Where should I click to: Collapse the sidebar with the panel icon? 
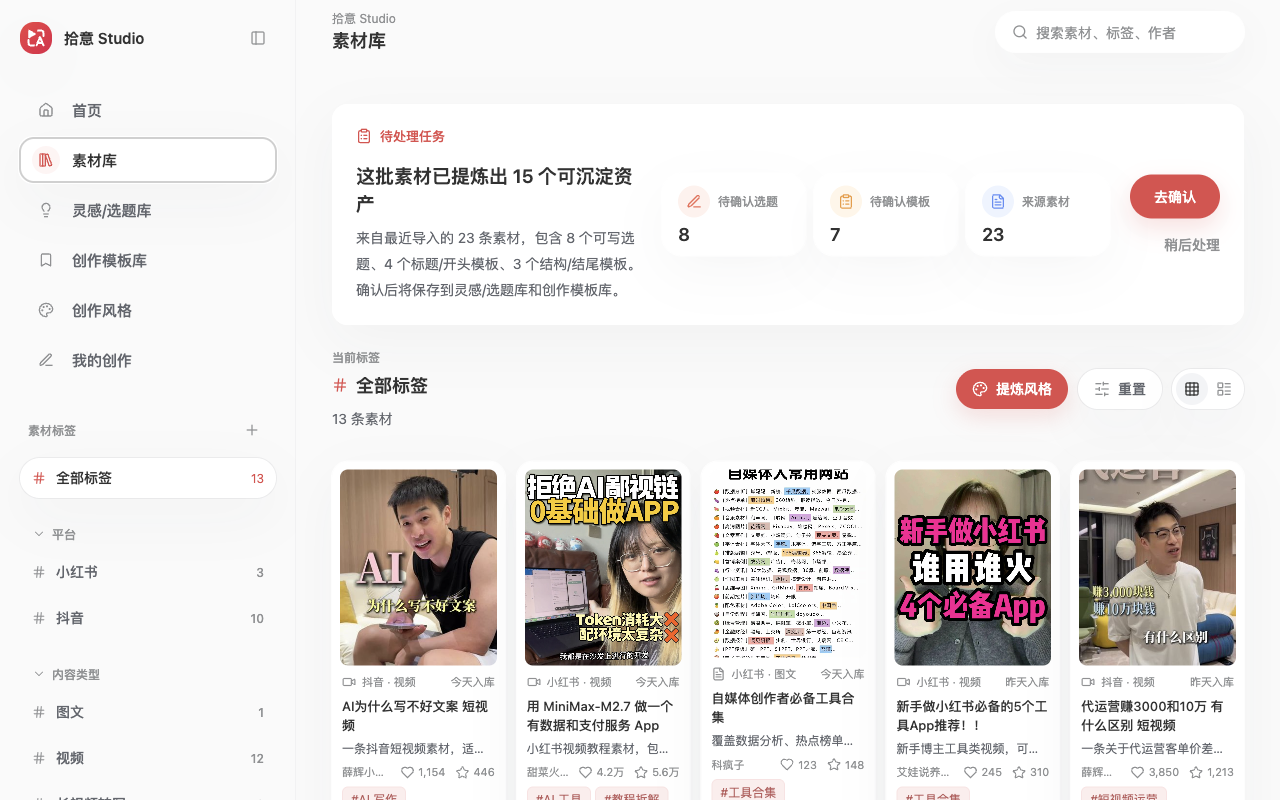coord(258,38)
